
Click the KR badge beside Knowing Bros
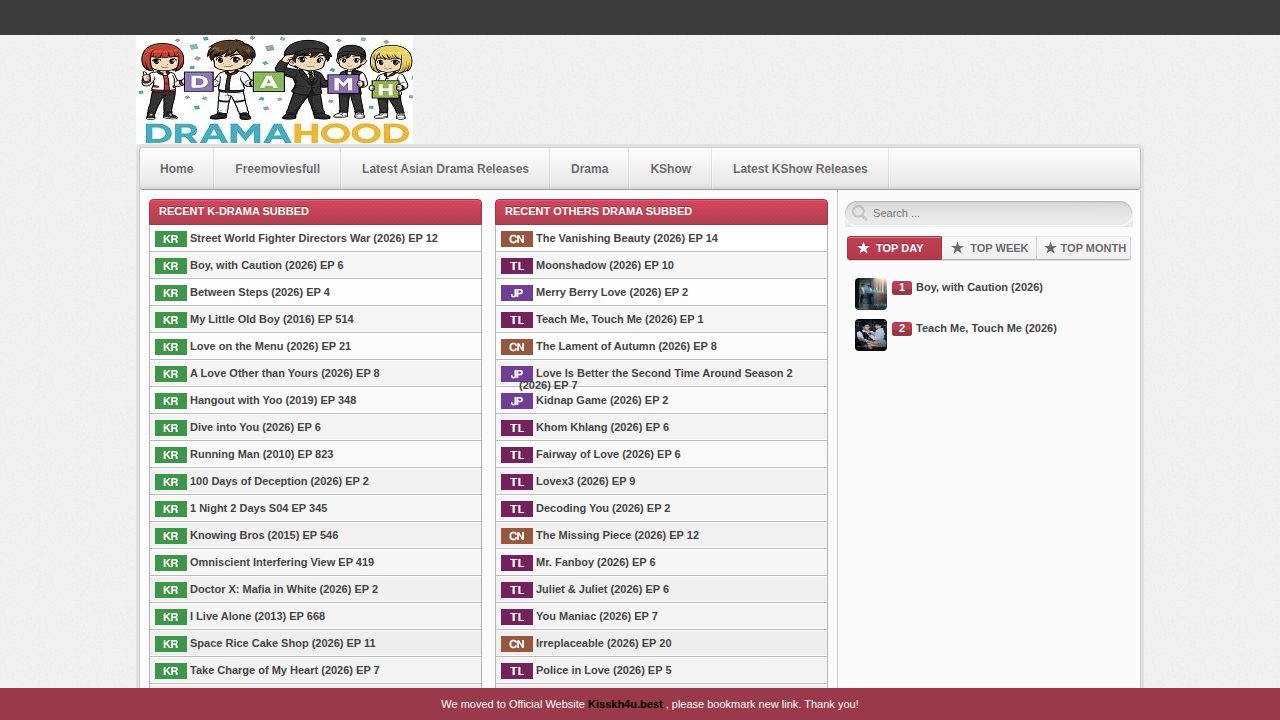click(171, 536)
